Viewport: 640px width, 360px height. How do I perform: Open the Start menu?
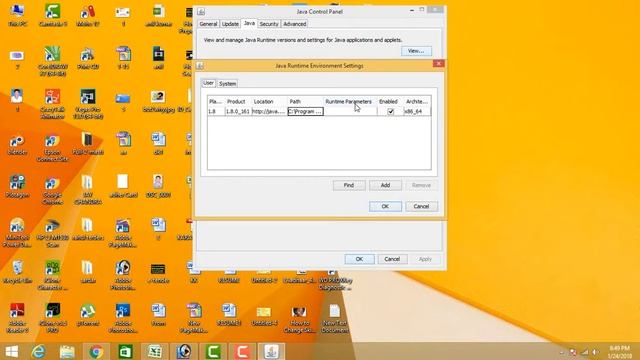pos(11,351)
